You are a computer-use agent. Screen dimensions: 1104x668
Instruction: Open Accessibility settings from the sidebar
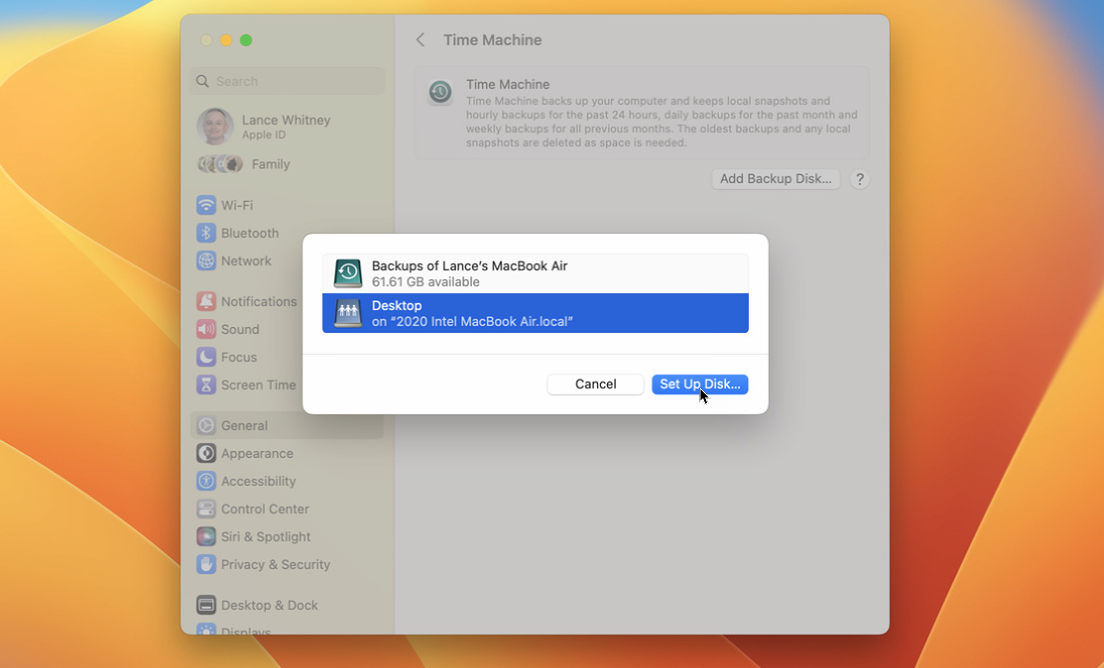click(x=207, y=481)
